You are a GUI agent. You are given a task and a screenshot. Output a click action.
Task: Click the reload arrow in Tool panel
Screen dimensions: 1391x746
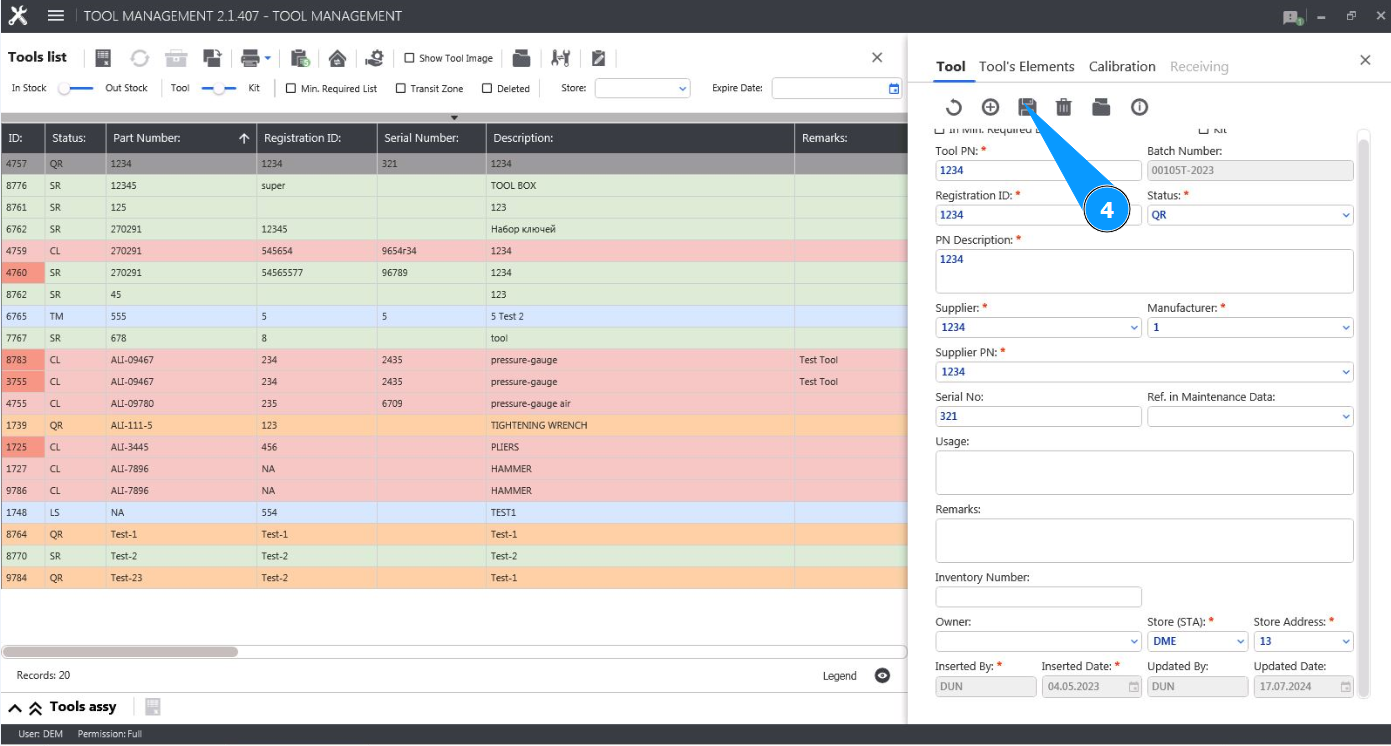point(953,107)
